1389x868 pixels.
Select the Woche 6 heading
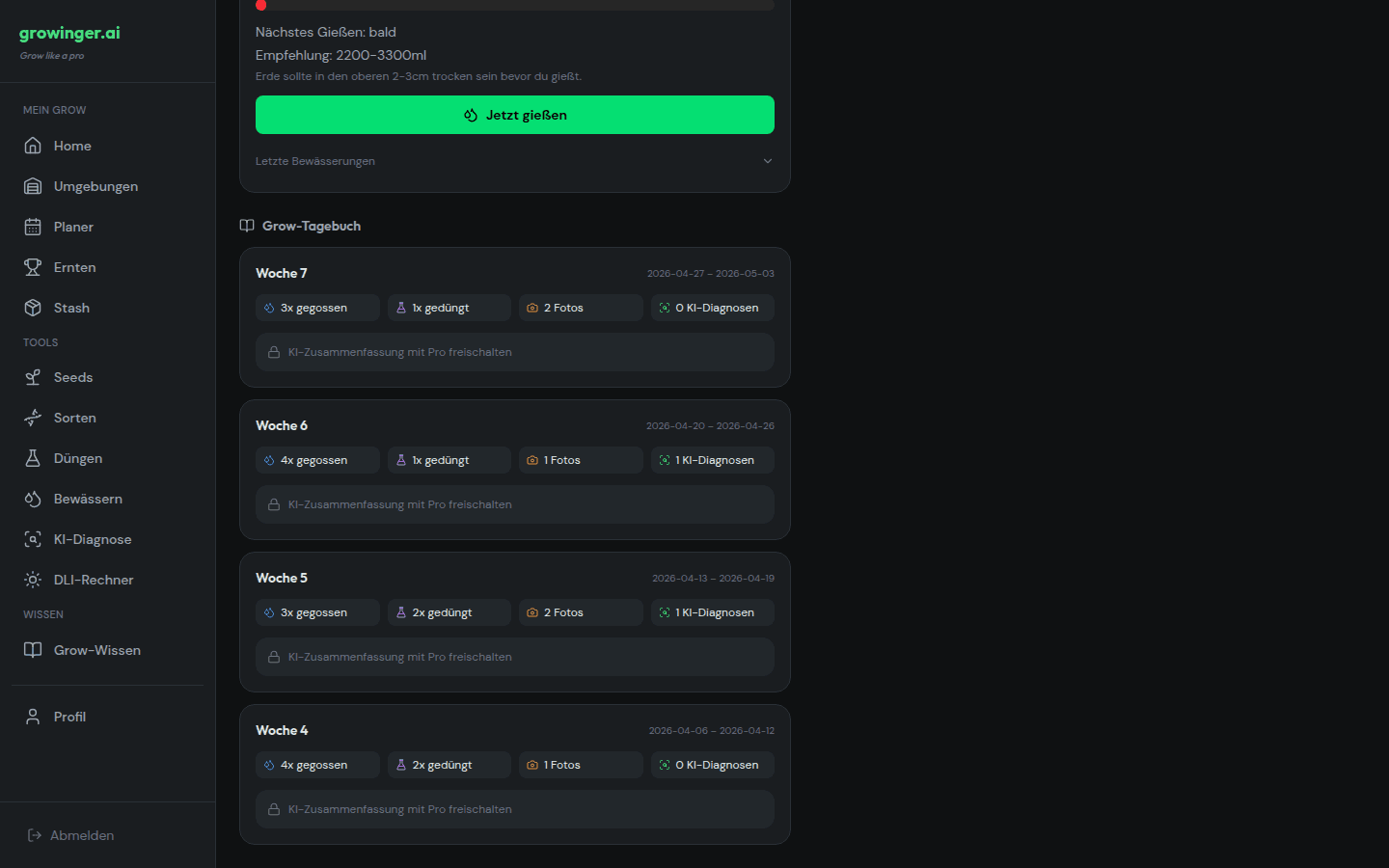point(282,425)
